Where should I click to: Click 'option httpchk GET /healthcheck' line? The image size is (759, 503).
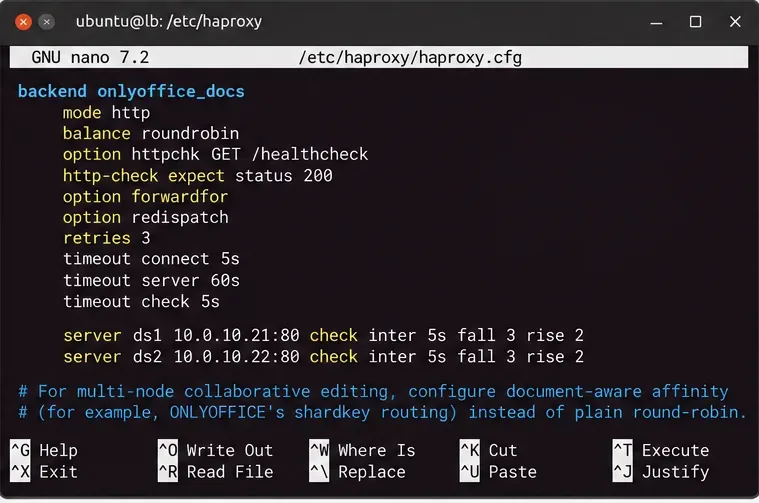point(215,154)
